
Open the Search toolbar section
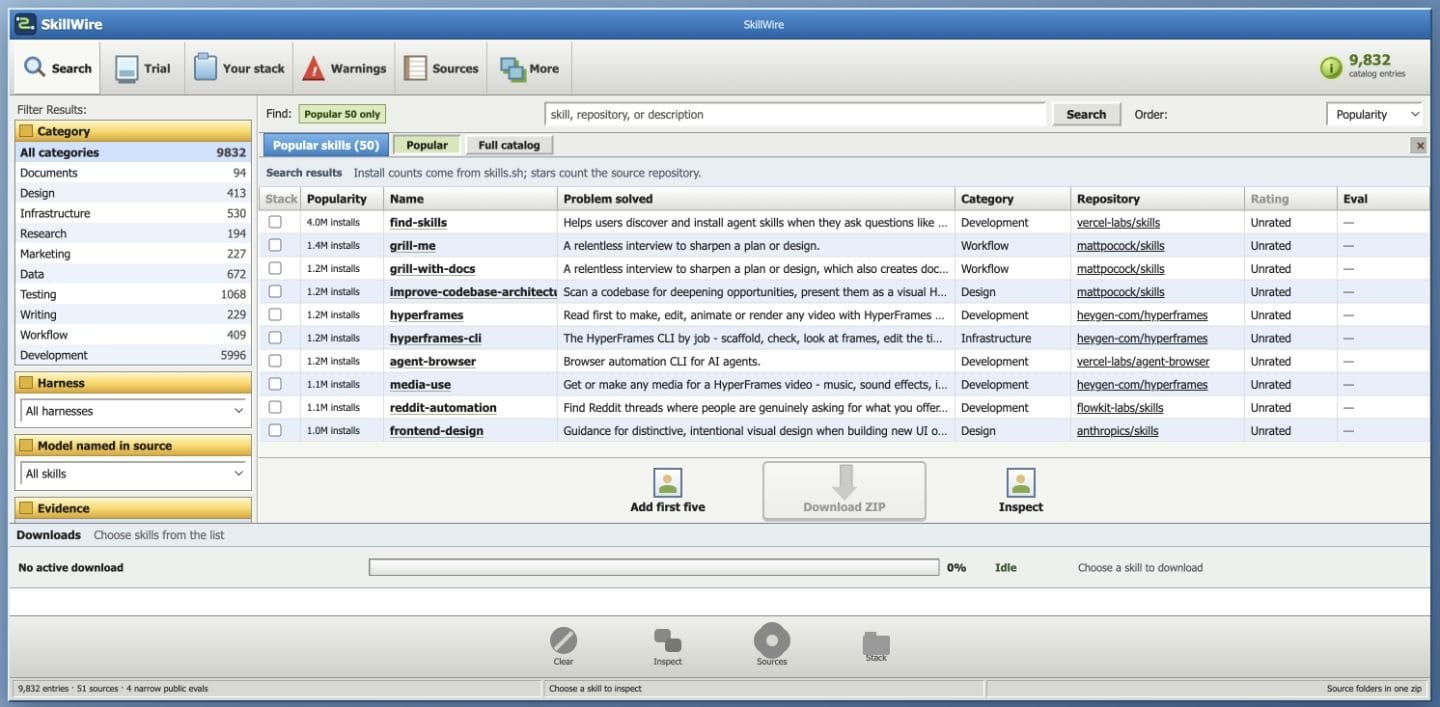click(58, 68)
